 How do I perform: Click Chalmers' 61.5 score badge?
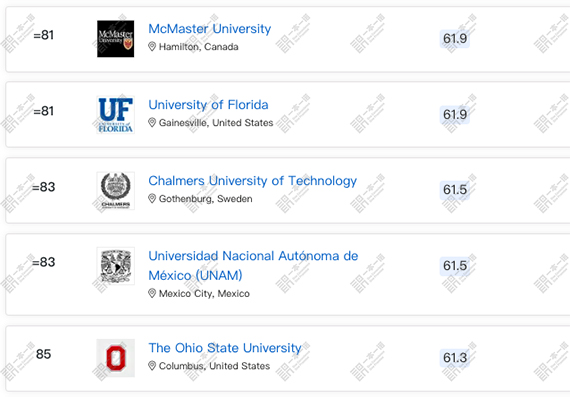pyautogui.click(x=455, y=190)
